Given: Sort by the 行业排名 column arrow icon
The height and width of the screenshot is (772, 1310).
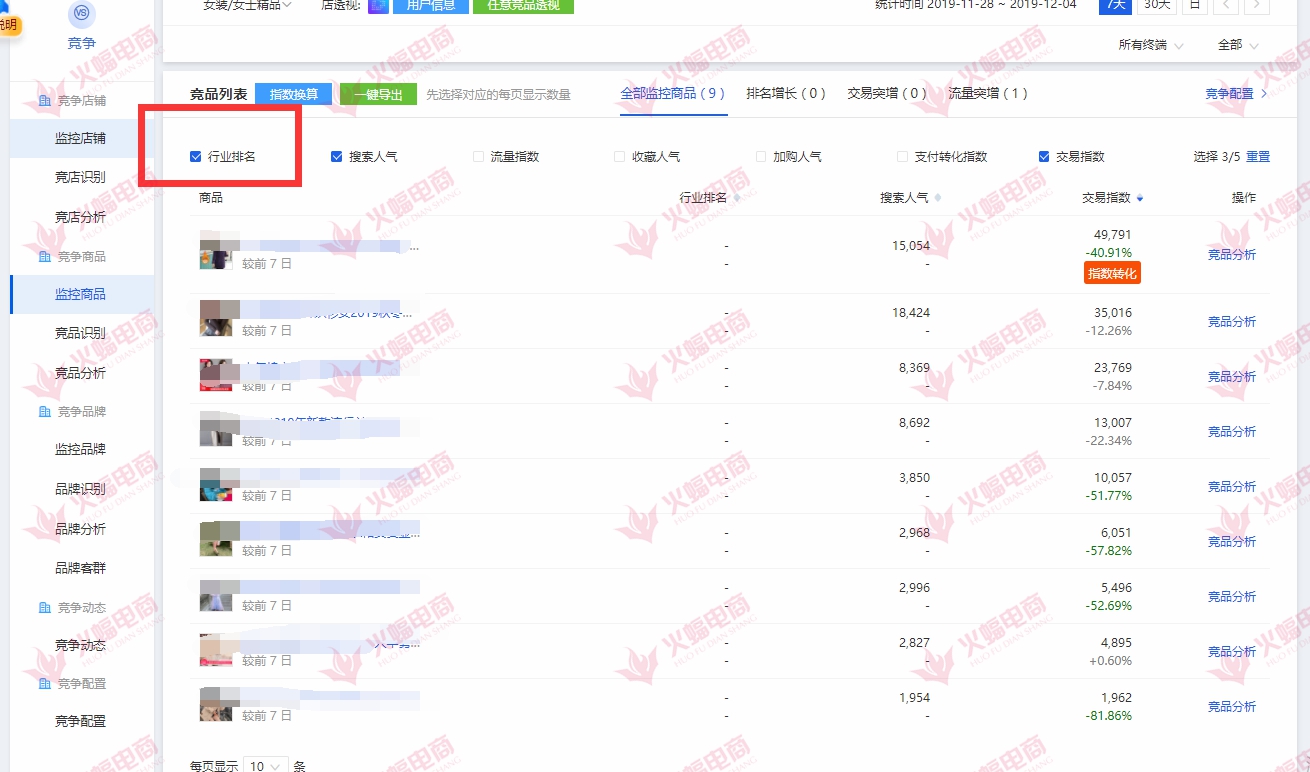Looking at the screenshot, I should 737,198.
